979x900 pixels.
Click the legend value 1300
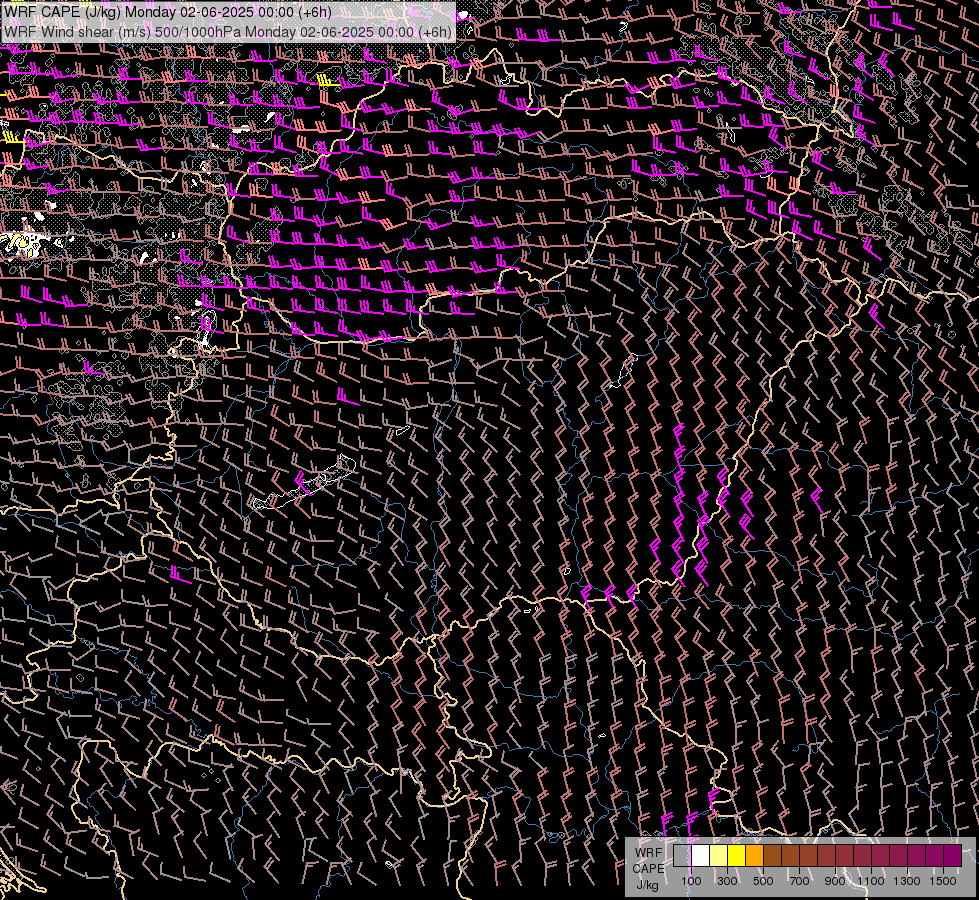[907, 881]
